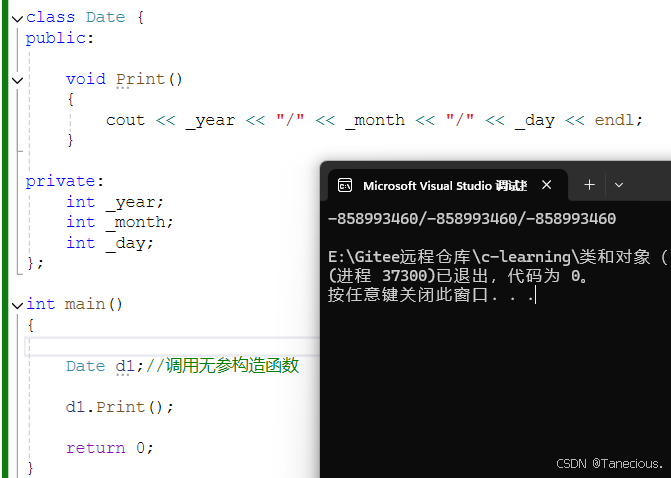Open a new terminal tab with plus button
The height and width of the screenshot is (478, 671).
pos(589,185)
